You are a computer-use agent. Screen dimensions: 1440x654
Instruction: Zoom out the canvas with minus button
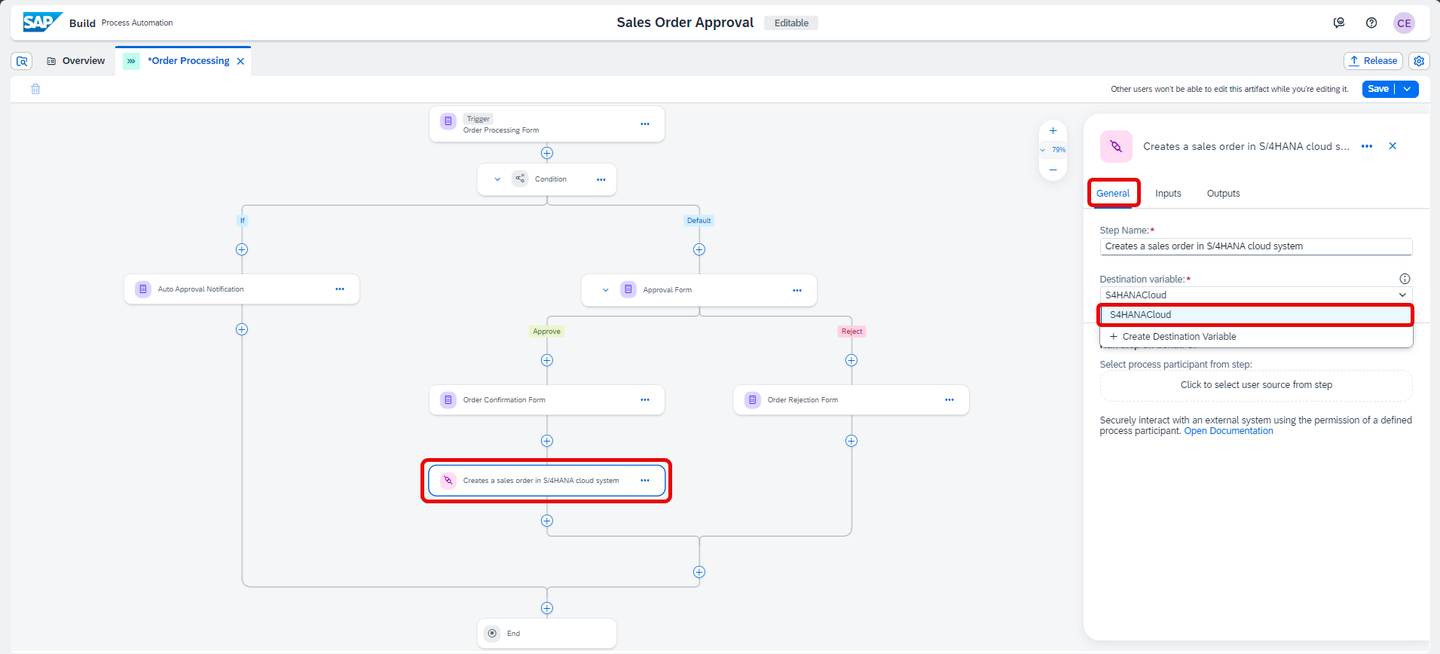[x=1052, y=170]
